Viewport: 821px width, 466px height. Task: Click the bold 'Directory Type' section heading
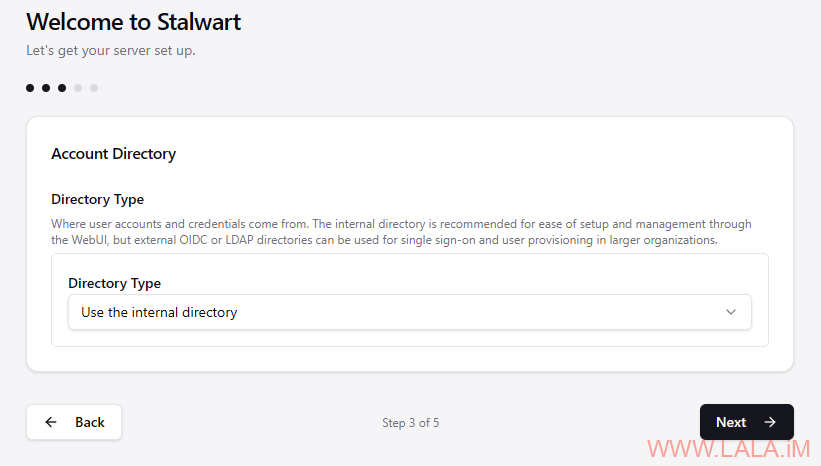(x=97, y=199)
